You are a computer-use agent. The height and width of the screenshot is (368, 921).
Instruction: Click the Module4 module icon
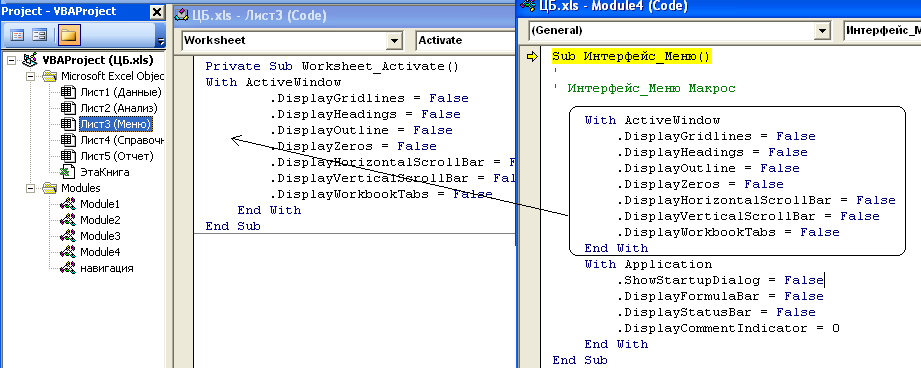[x=69, y=252]
